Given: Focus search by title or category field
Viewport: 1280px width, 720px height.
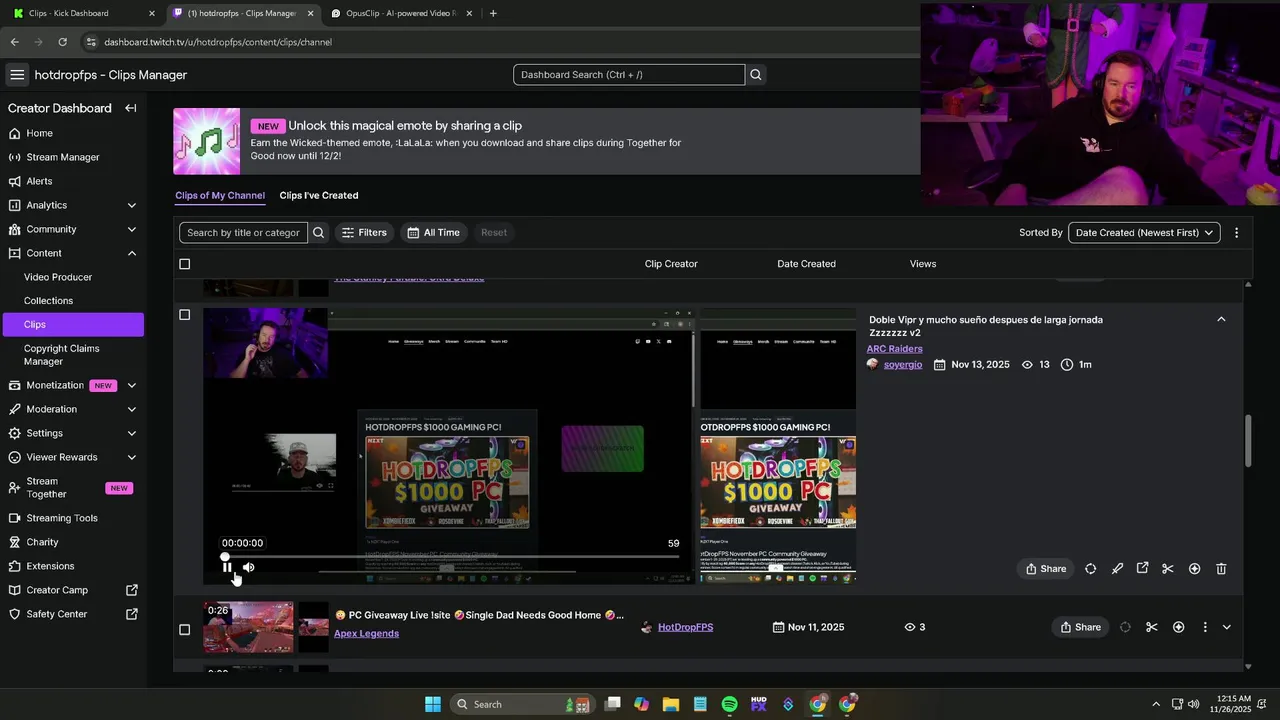Looking at the screenshot, I should click(x=243, y=233).
